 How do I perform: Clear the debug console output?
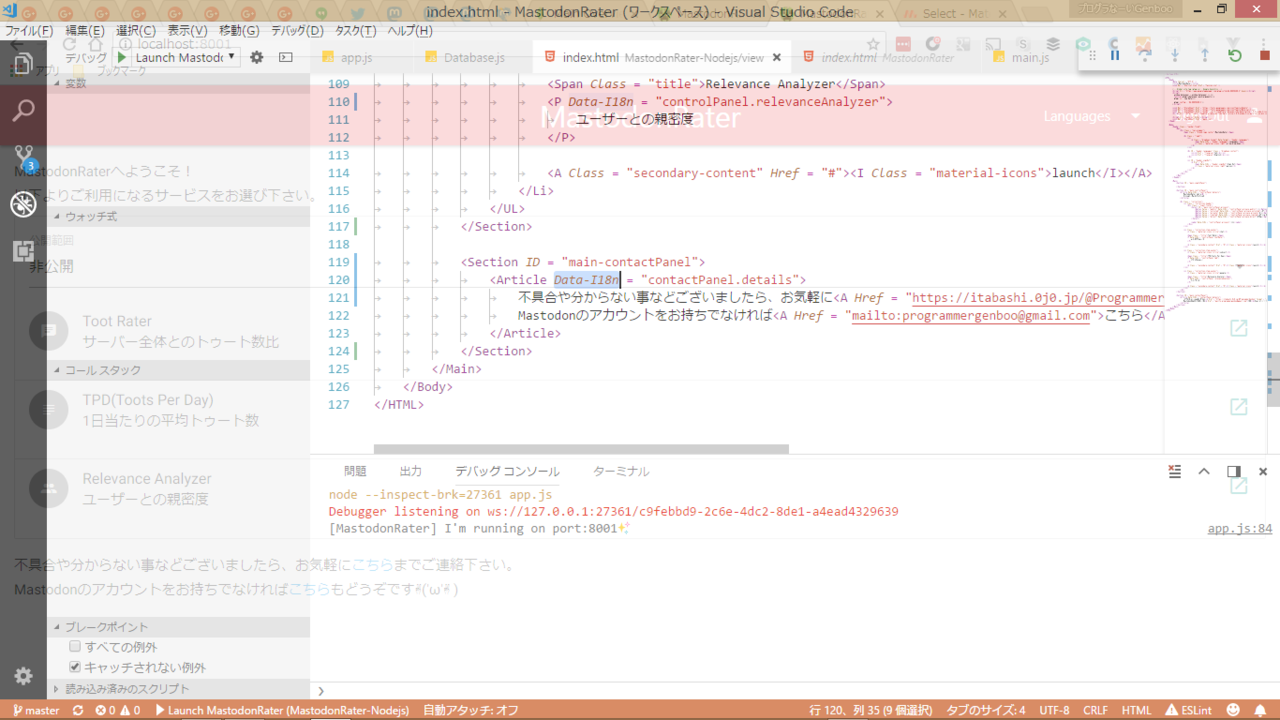1175,471
